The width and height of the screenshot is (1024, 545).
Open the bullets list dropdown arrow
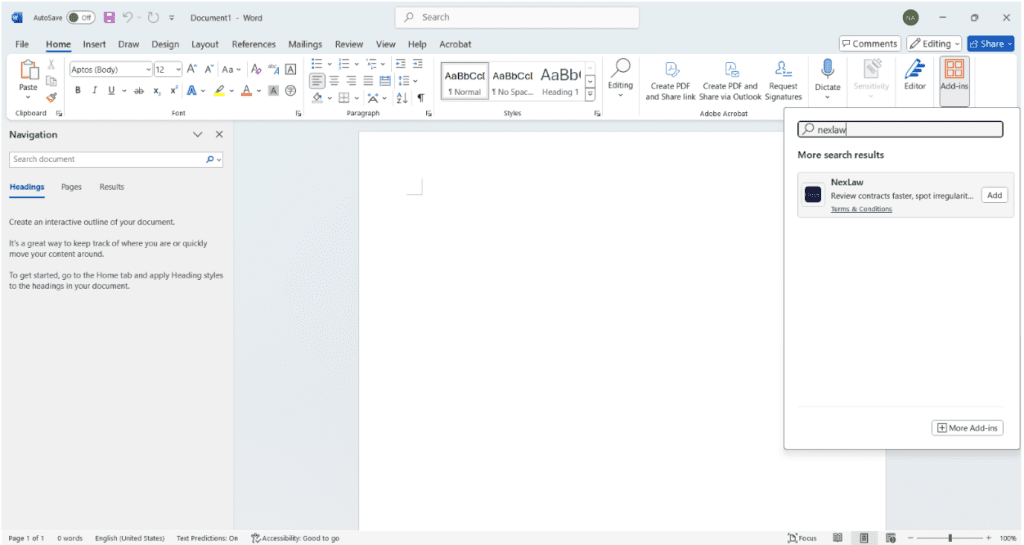click(329, 64)
